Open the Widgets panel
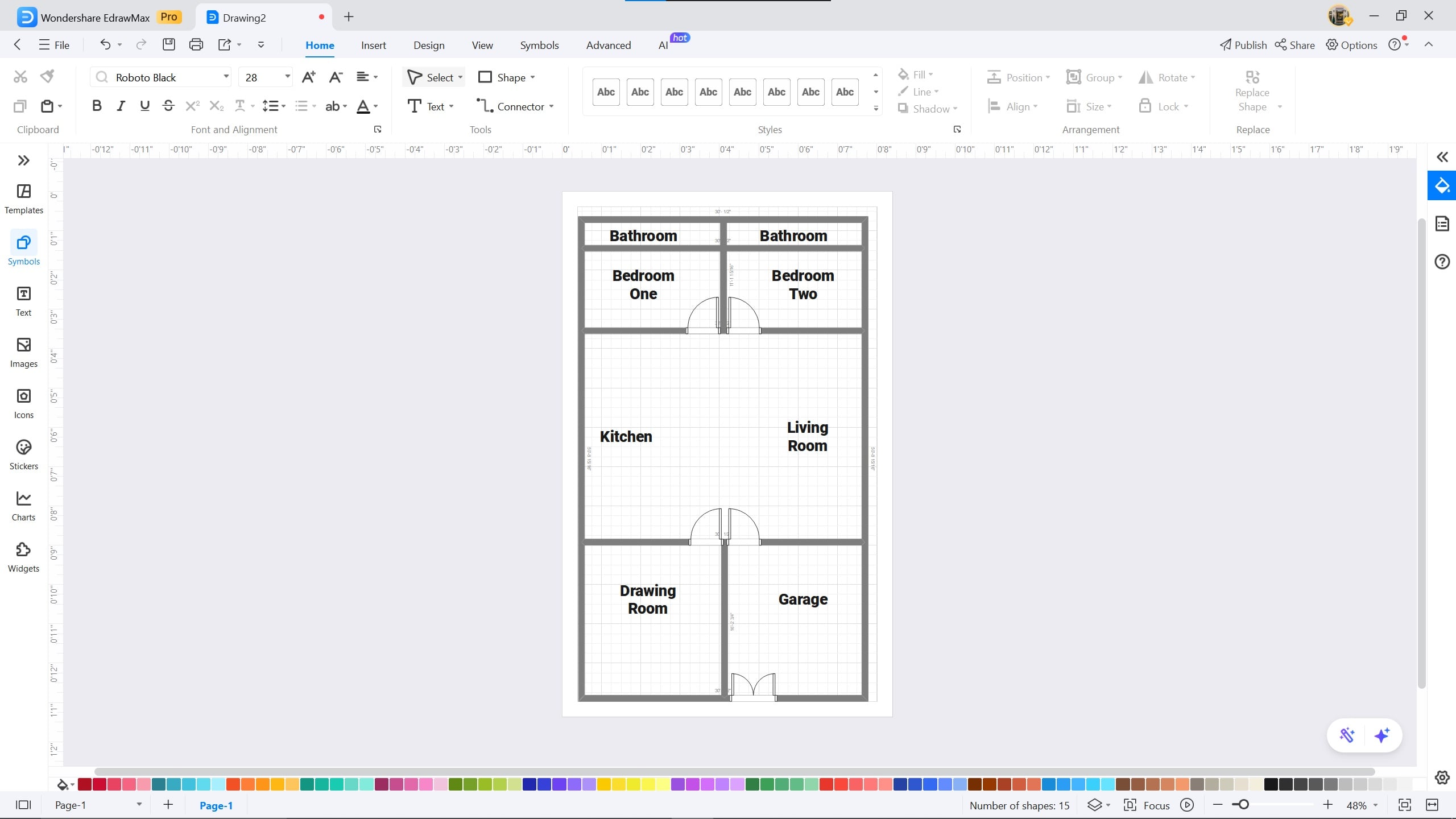Screen dimensions: 1456x819 click(23, 556)
